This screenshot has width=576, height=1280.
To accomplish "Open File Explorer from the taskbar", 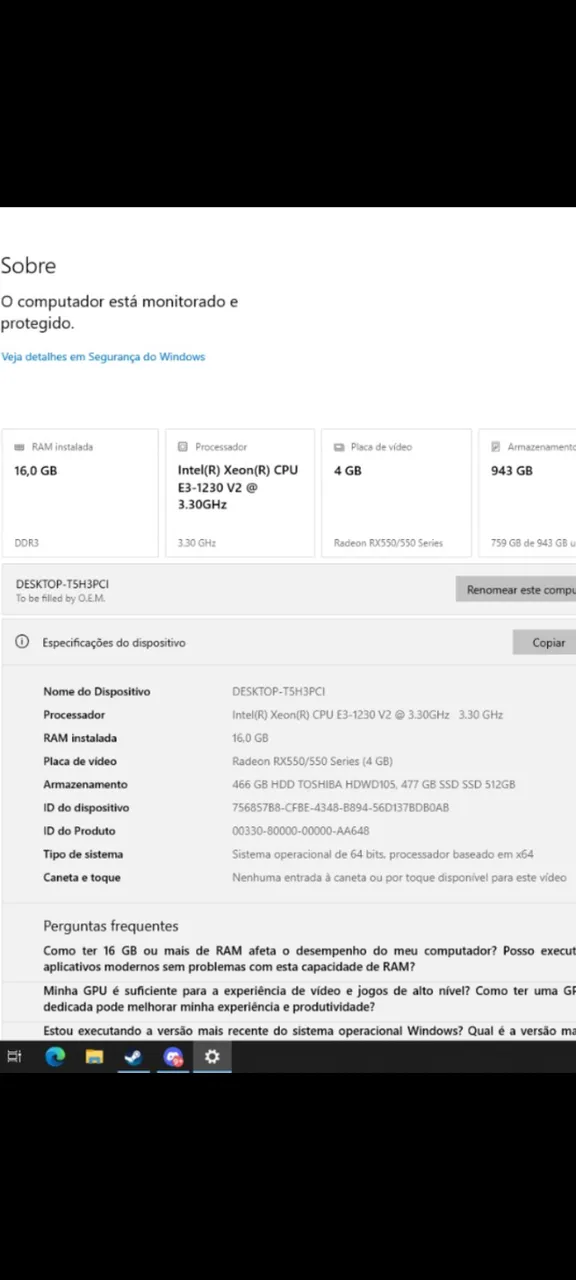I will [94, 1057].
